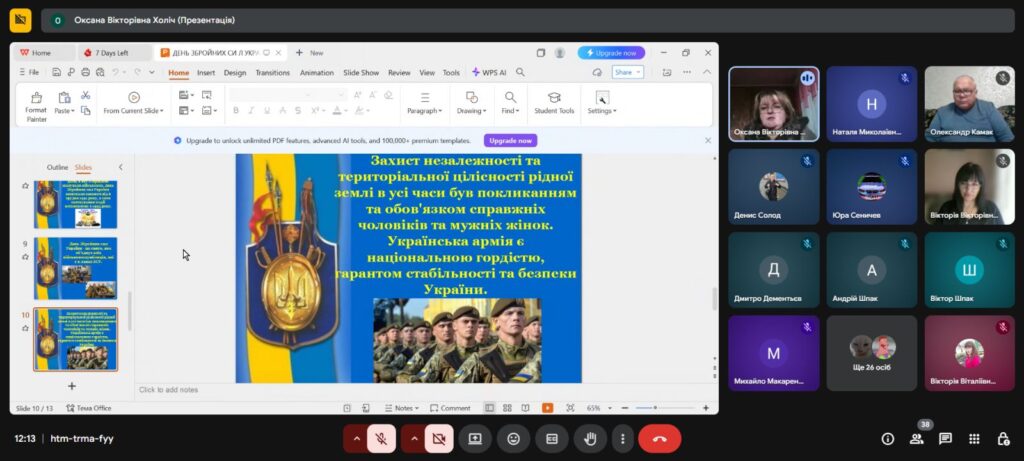Expand the Paragraph dropdown
Screen dimensions: 1024x461
pos(424,111)
